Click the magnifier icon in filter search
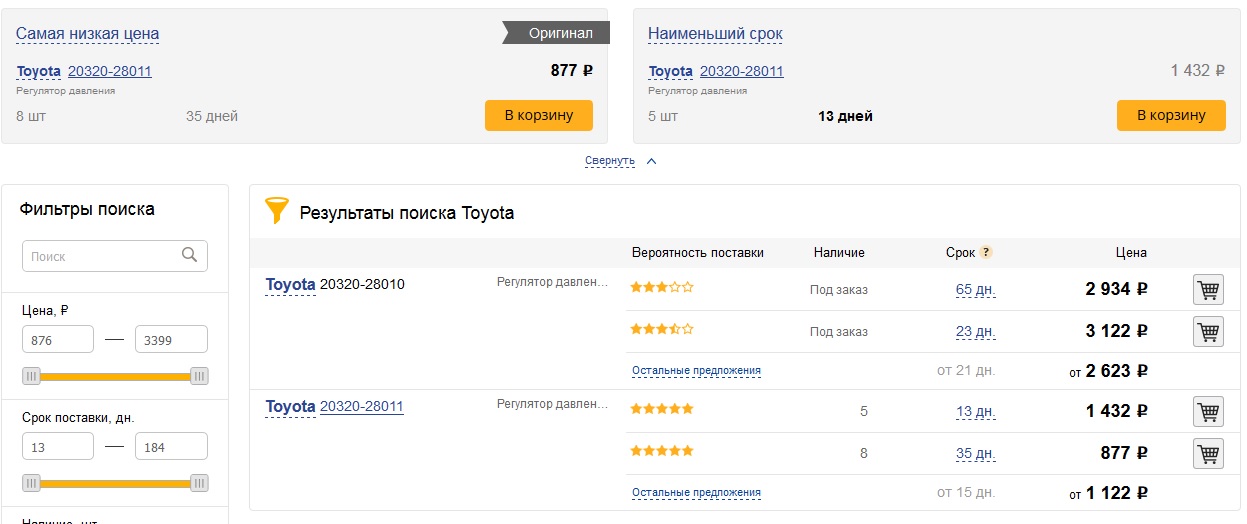This screenshot has height=524, width=1247. point(190,256)
